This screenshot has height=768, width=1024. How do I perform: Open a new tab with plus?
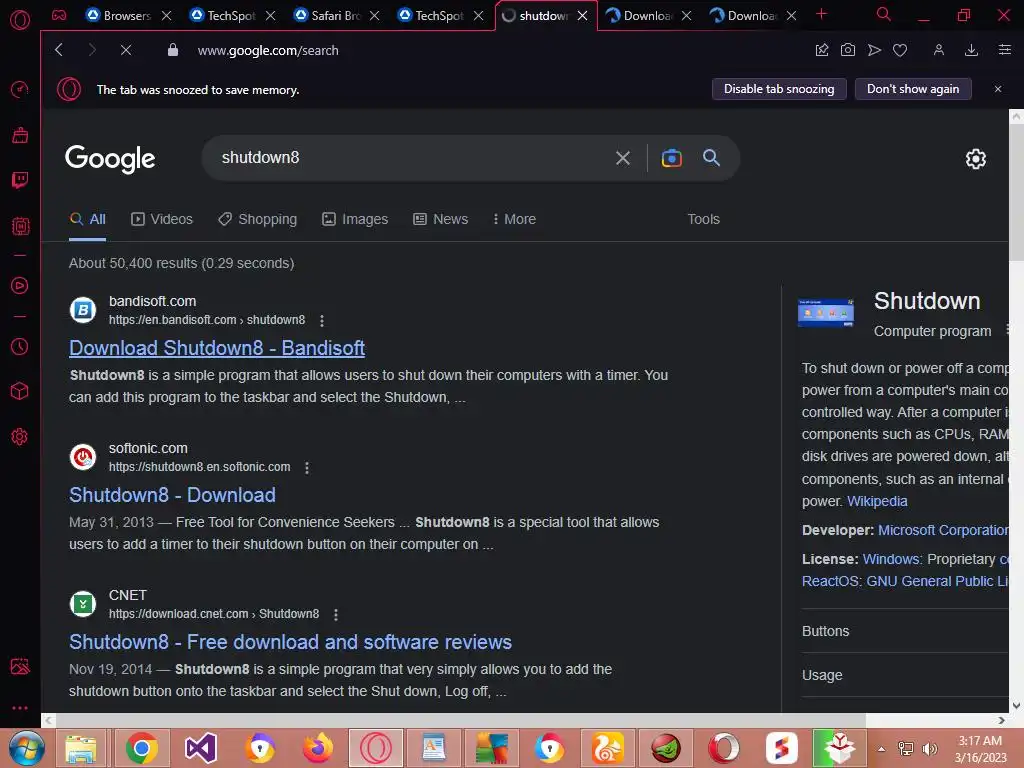(x=822, y=14)
